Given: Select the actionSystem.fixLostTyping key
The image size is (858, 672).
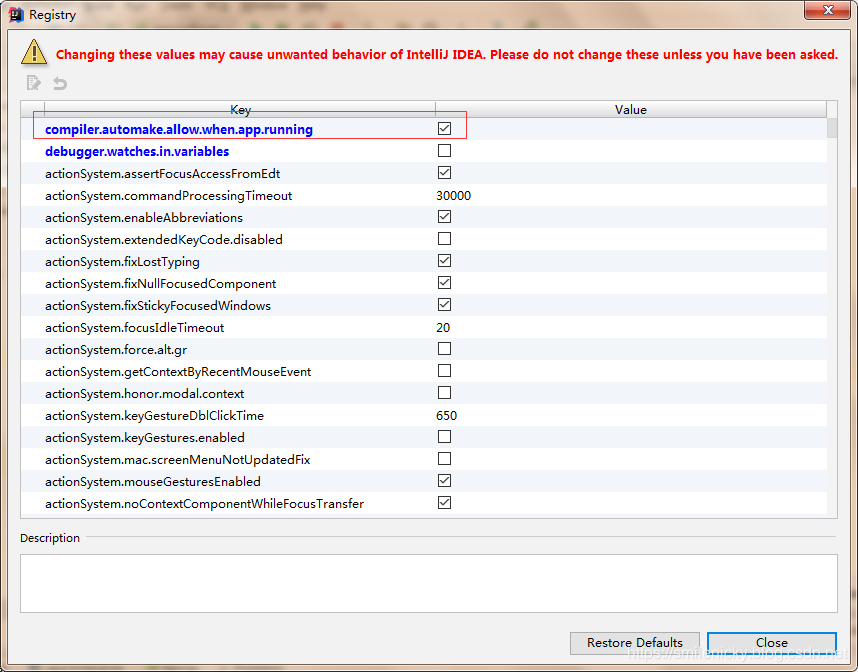Looking at the screenshot, I should tap(122, 262).
